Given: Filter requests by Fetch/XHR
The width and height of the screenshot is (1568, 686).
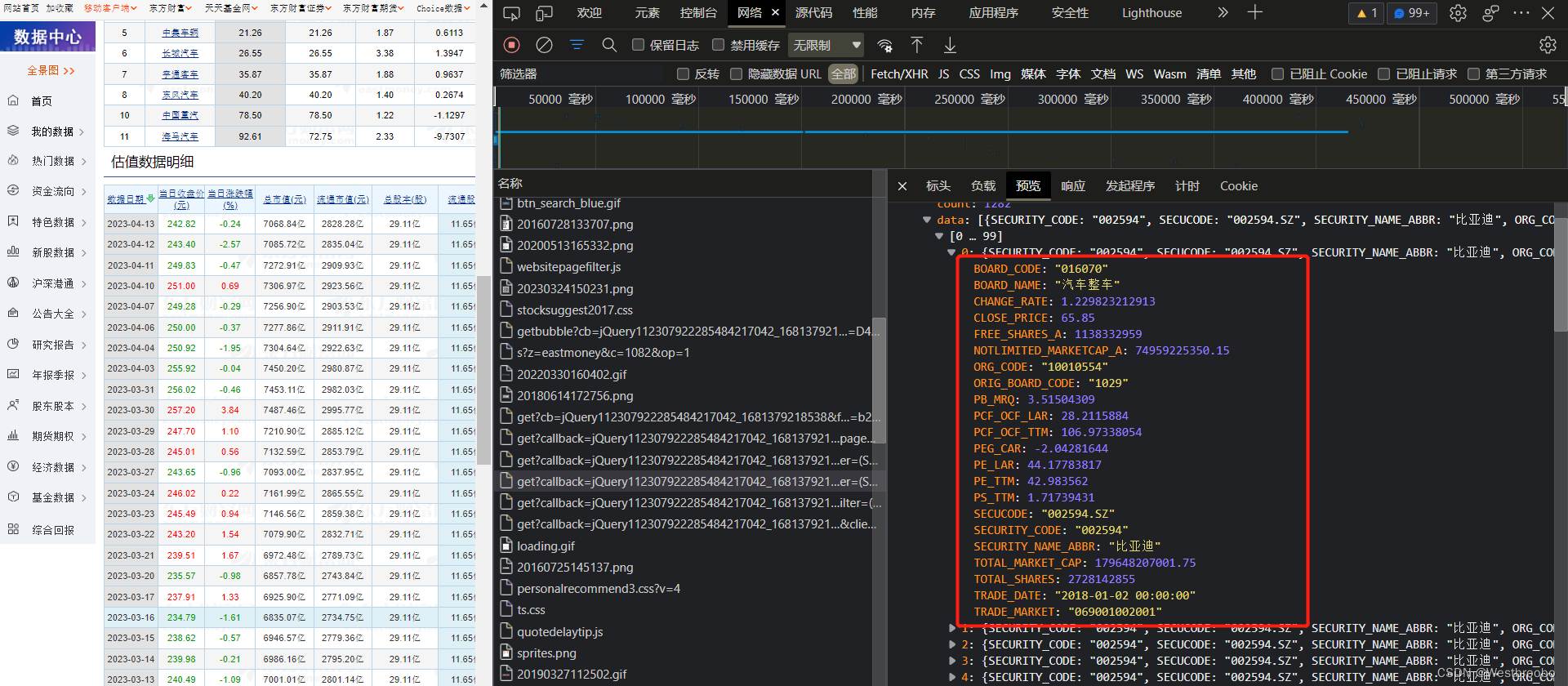Looking at the screenshot, I should pos(899,74).
